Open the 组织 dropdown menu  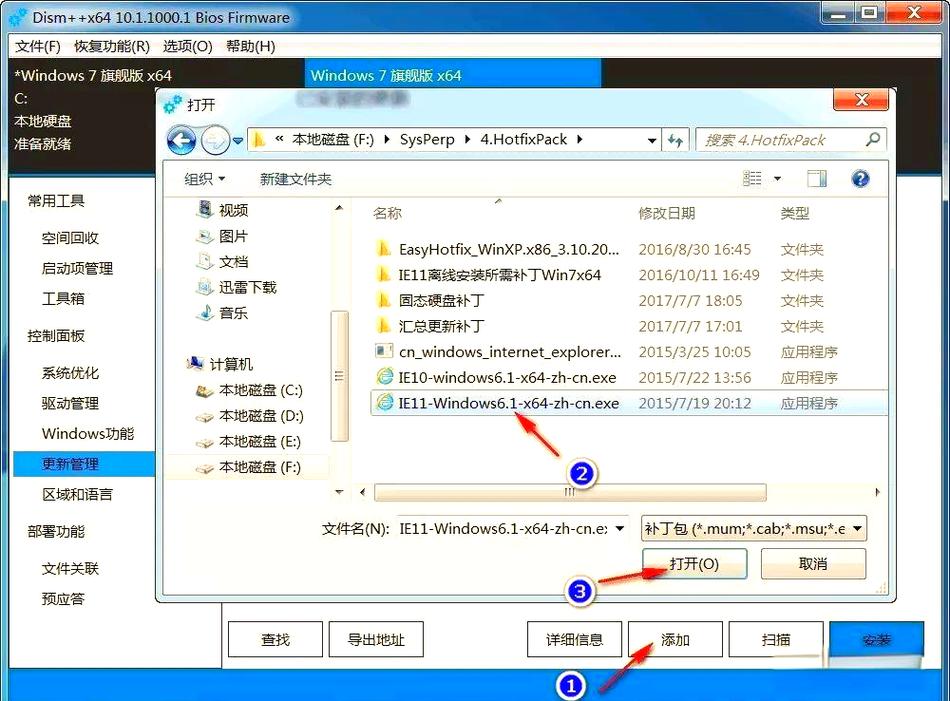click(x=205, y=179)
